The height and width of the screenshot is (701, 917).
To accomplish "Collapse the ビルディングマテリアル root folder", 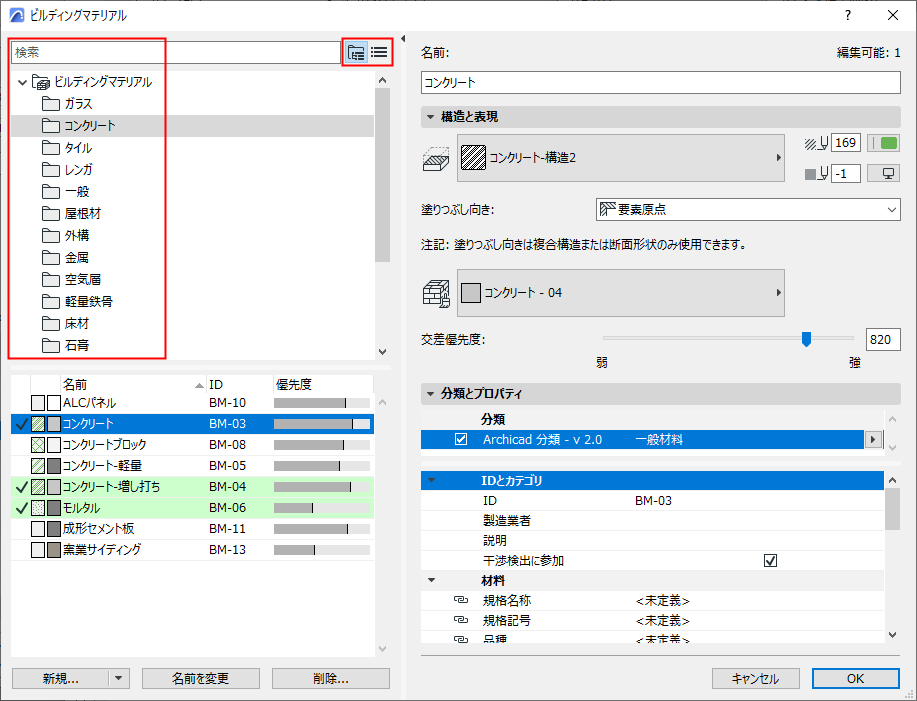I will click(x=22, y=82).
